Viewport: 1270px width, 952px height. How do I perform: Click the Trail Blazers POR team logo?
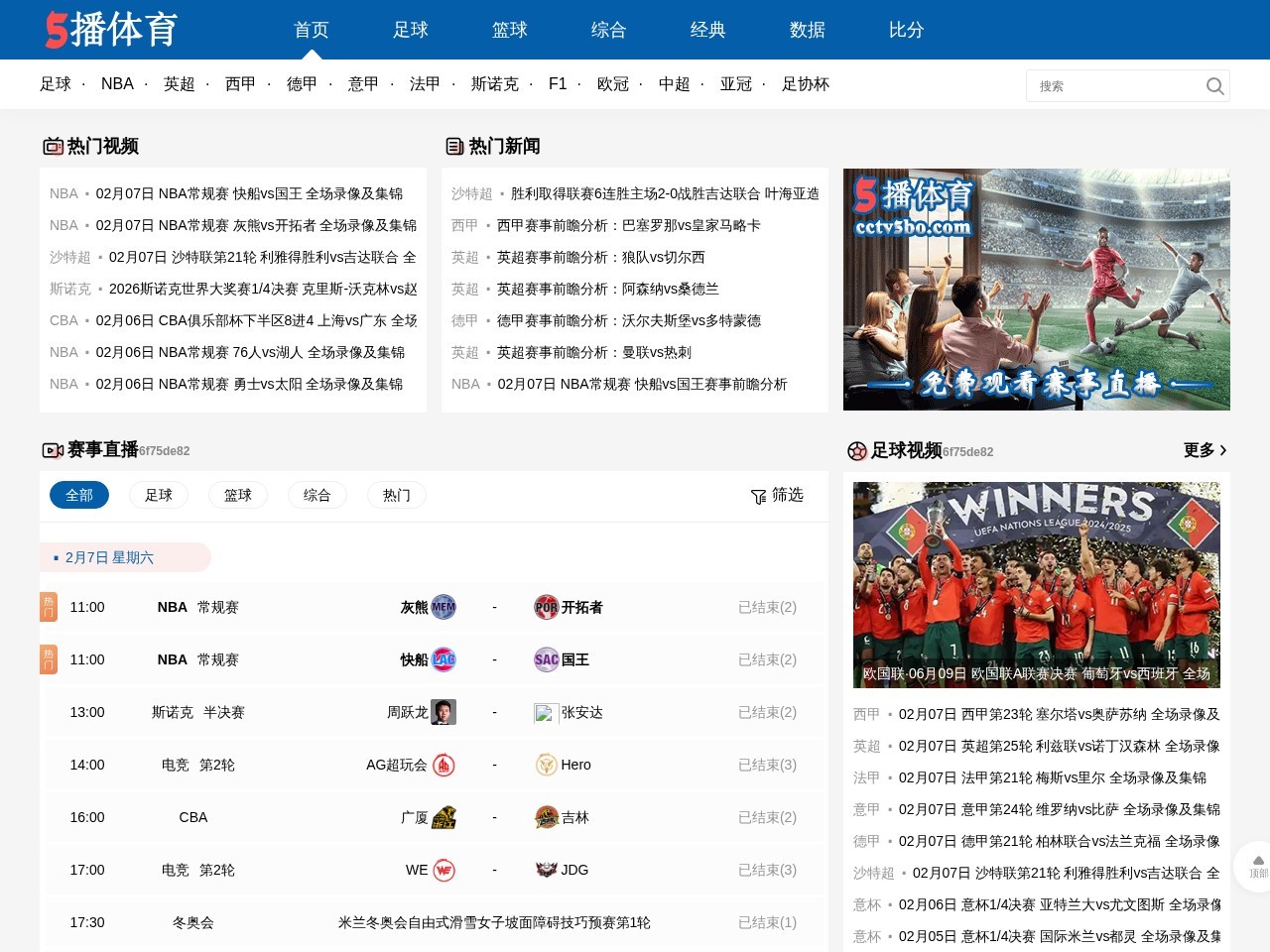(547, 607)
